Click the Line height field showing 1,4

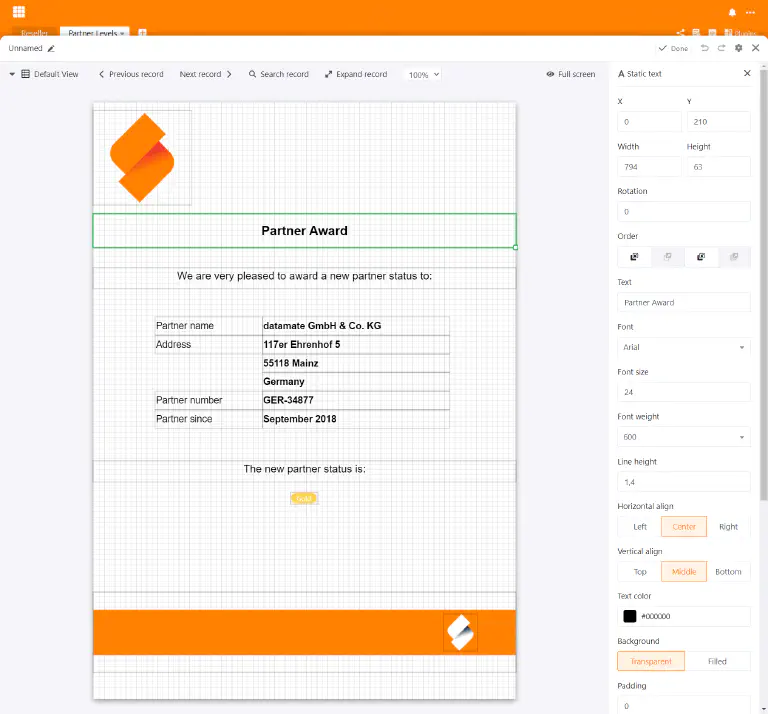(684, 482)
